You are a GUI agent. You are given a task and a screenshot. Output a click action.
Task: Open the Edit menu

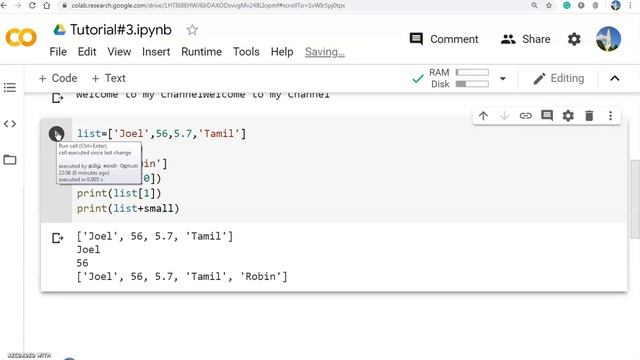pos(87,52)
